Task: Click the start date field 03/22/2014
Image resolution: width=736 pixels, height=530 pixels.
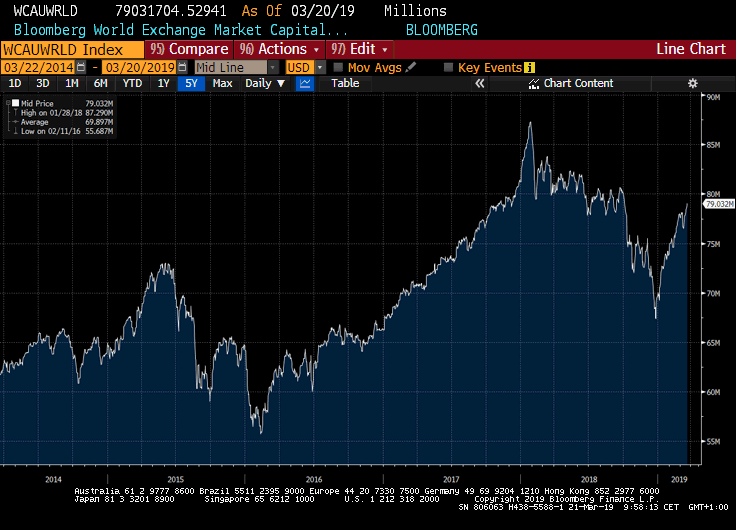Action: click(38, 68)
